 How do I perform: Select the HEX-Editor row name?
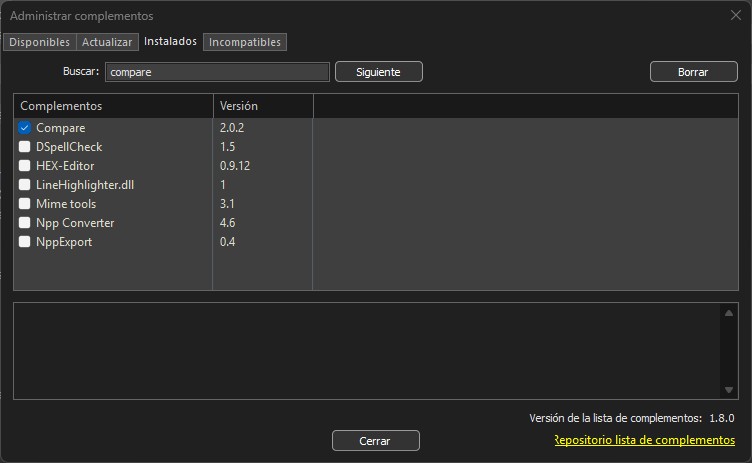tap(65, 166)
